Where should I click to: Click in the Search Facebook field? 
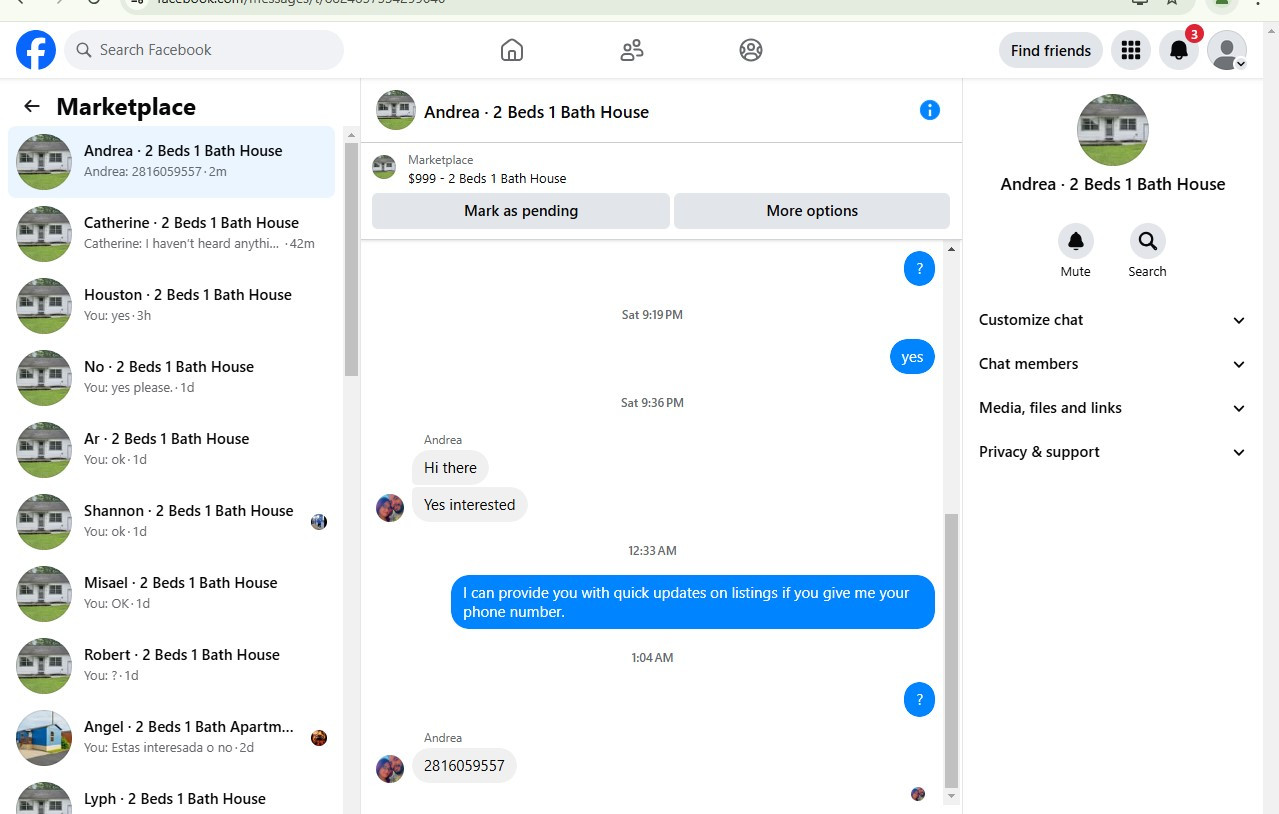(x=204, y=50)
